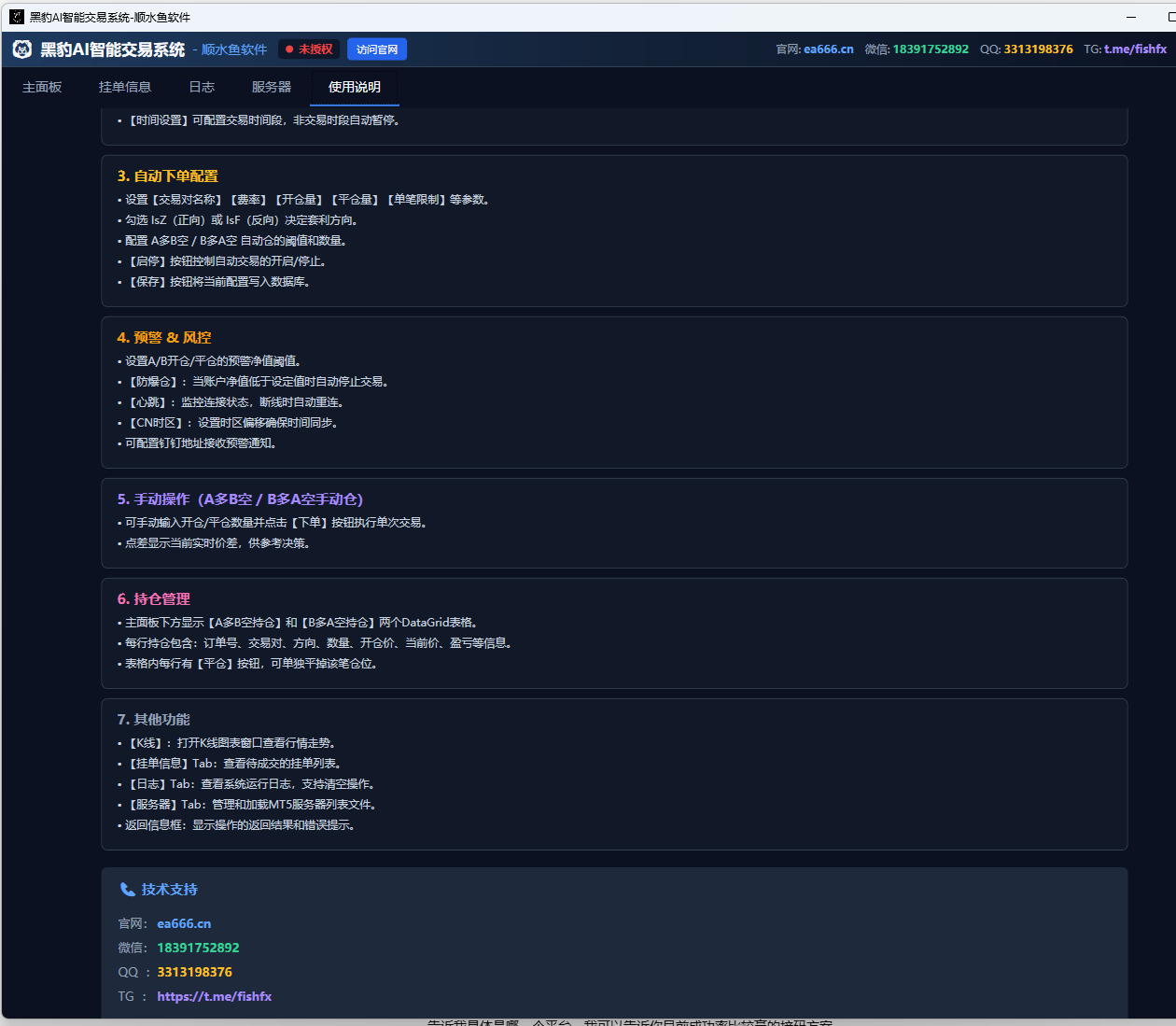The image size is (1176, 1026).
Task: Click the header WeChat number 18391752892
Action: click(x=931, y=49)
